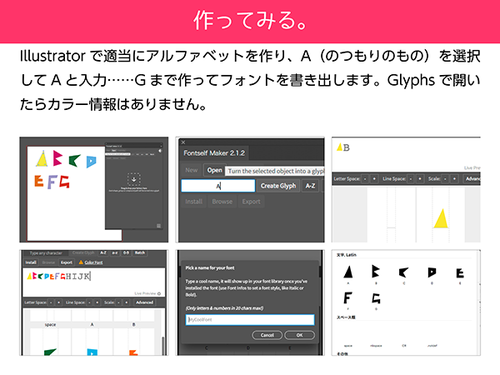Increase Letter Space in the yellow triangle B panel

(x=374, y=179)
